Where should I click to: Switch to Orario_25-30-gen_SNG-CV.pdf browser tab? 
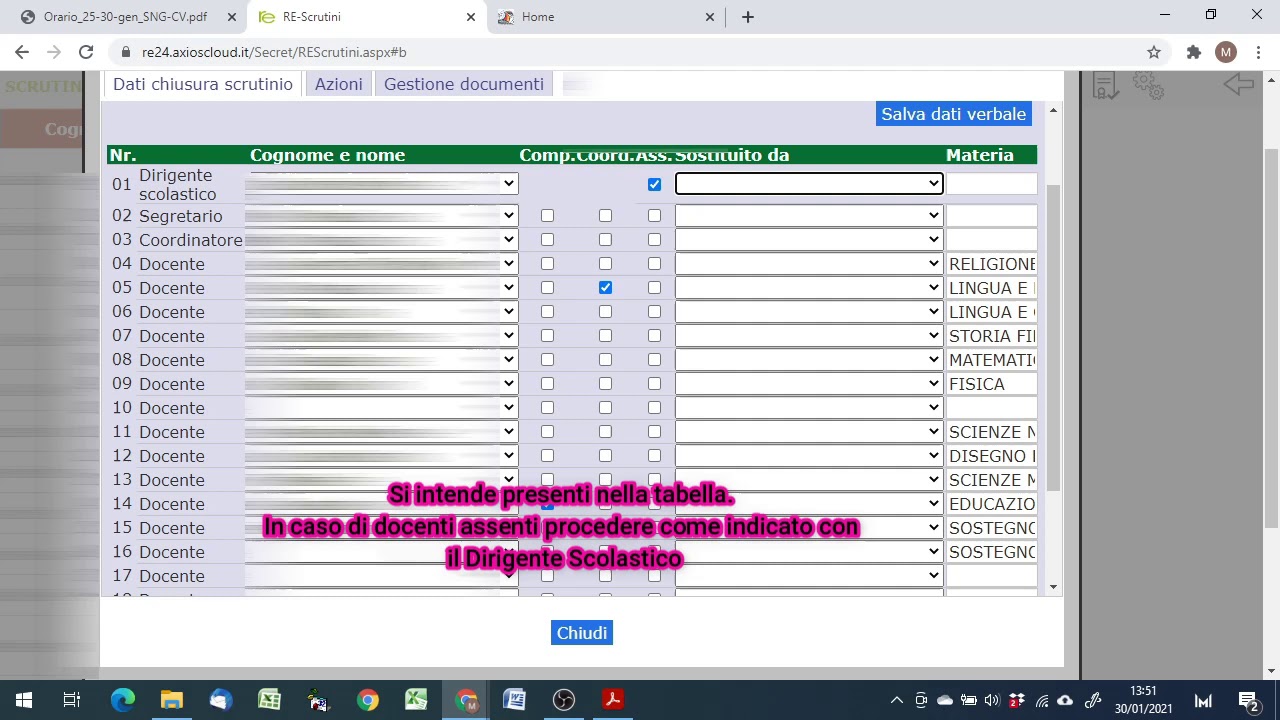click(x=125, y=17)
